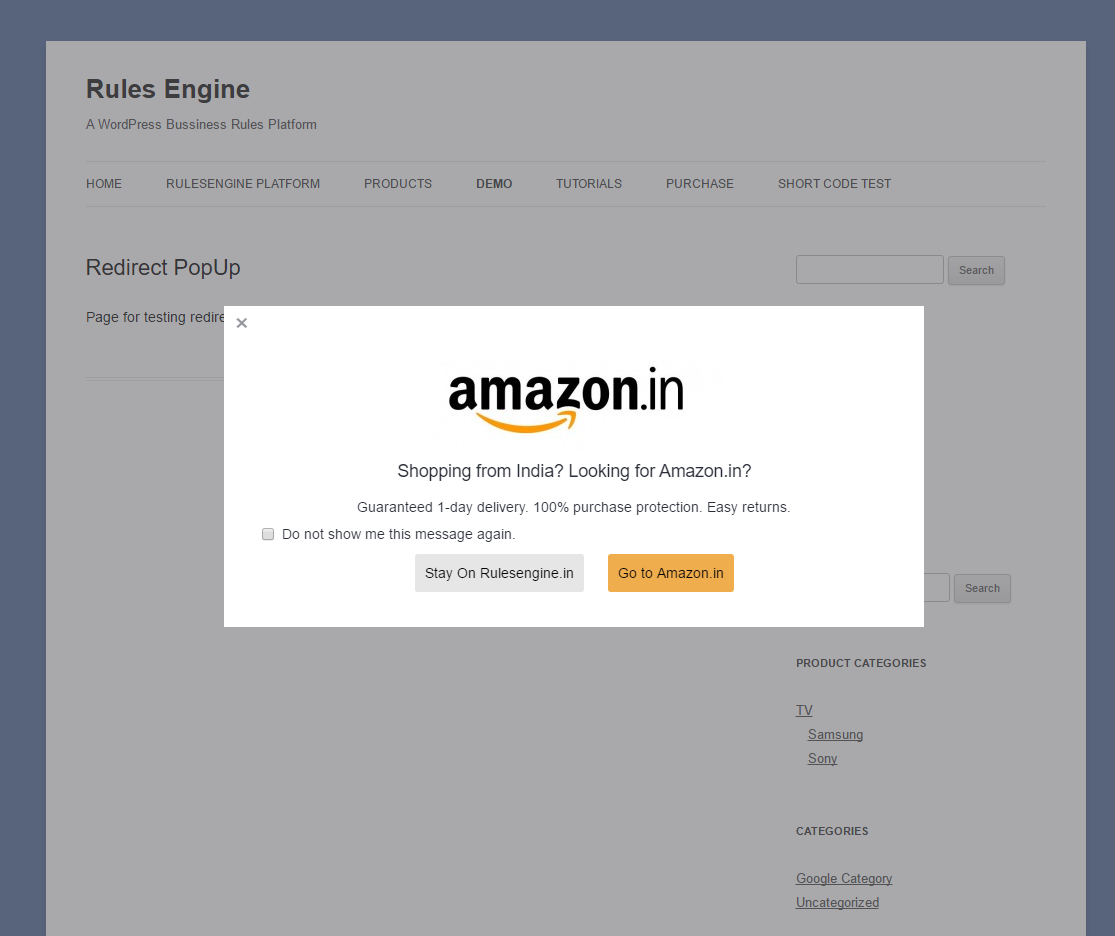Click the second Search button beside popup
Viewport: 1115px width, 936px height.
tap(982, 588)
